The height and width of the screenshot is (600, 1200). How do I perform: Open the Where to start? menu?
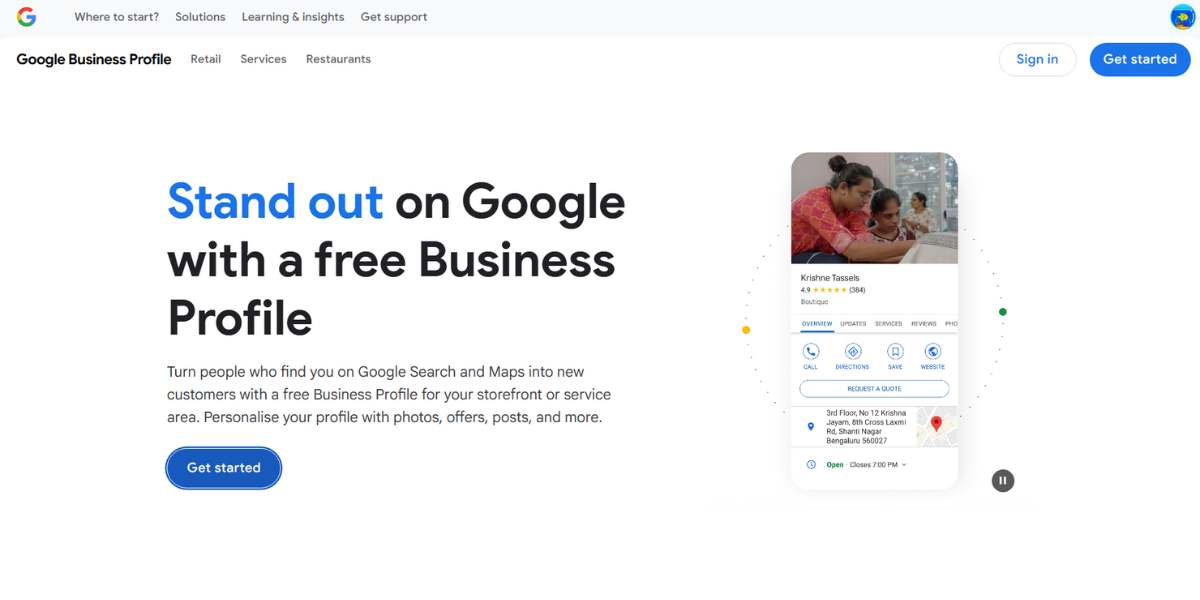(115, 16)
